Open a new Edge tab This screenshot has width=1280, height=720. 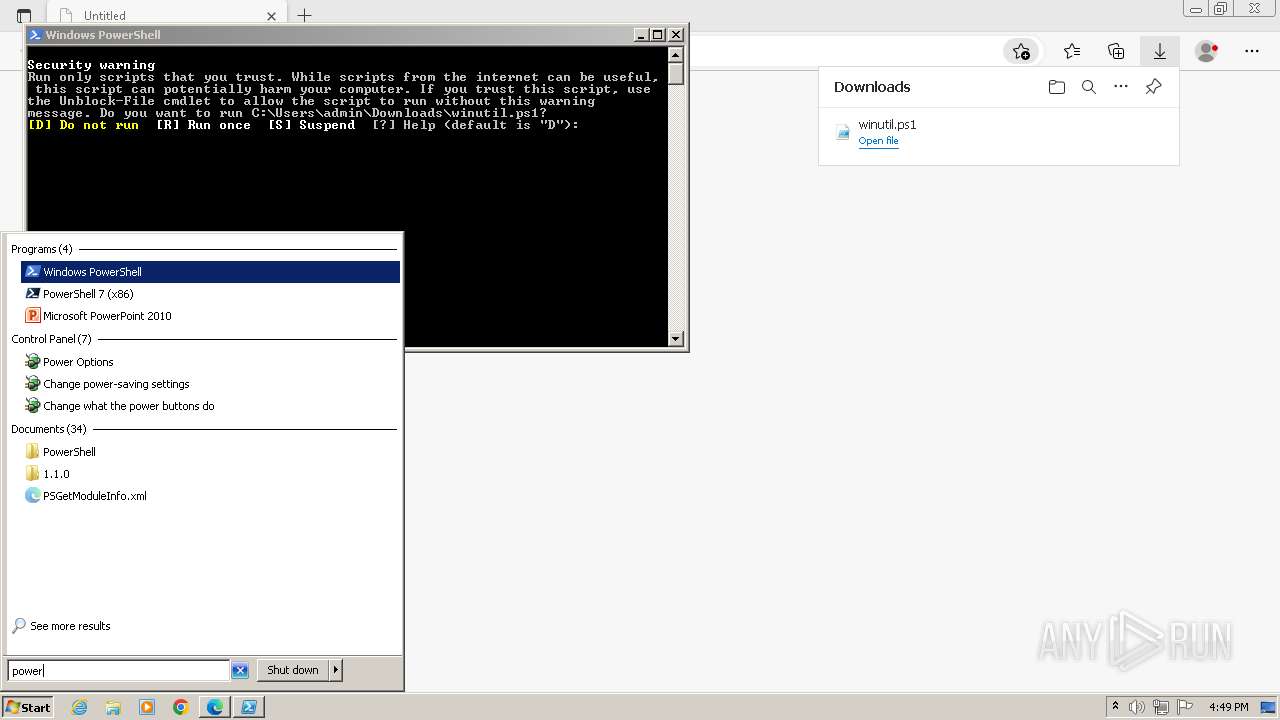(x=305, y=15)
